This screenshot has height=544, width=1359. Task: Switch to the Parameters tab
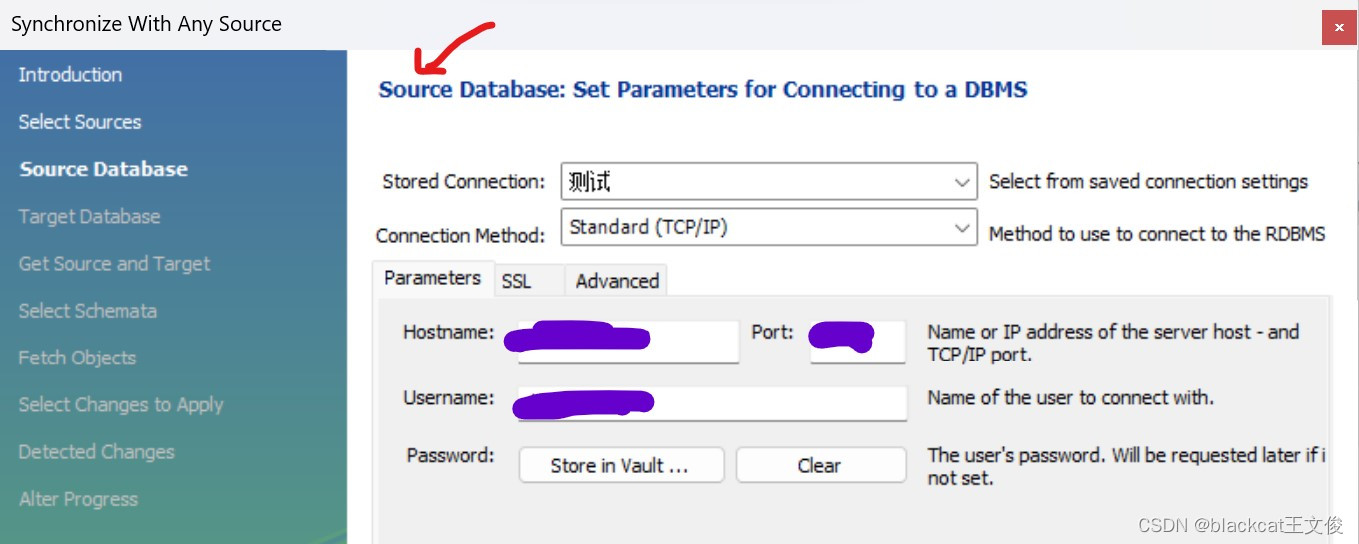pyautogui.click(x=432, y=279)
